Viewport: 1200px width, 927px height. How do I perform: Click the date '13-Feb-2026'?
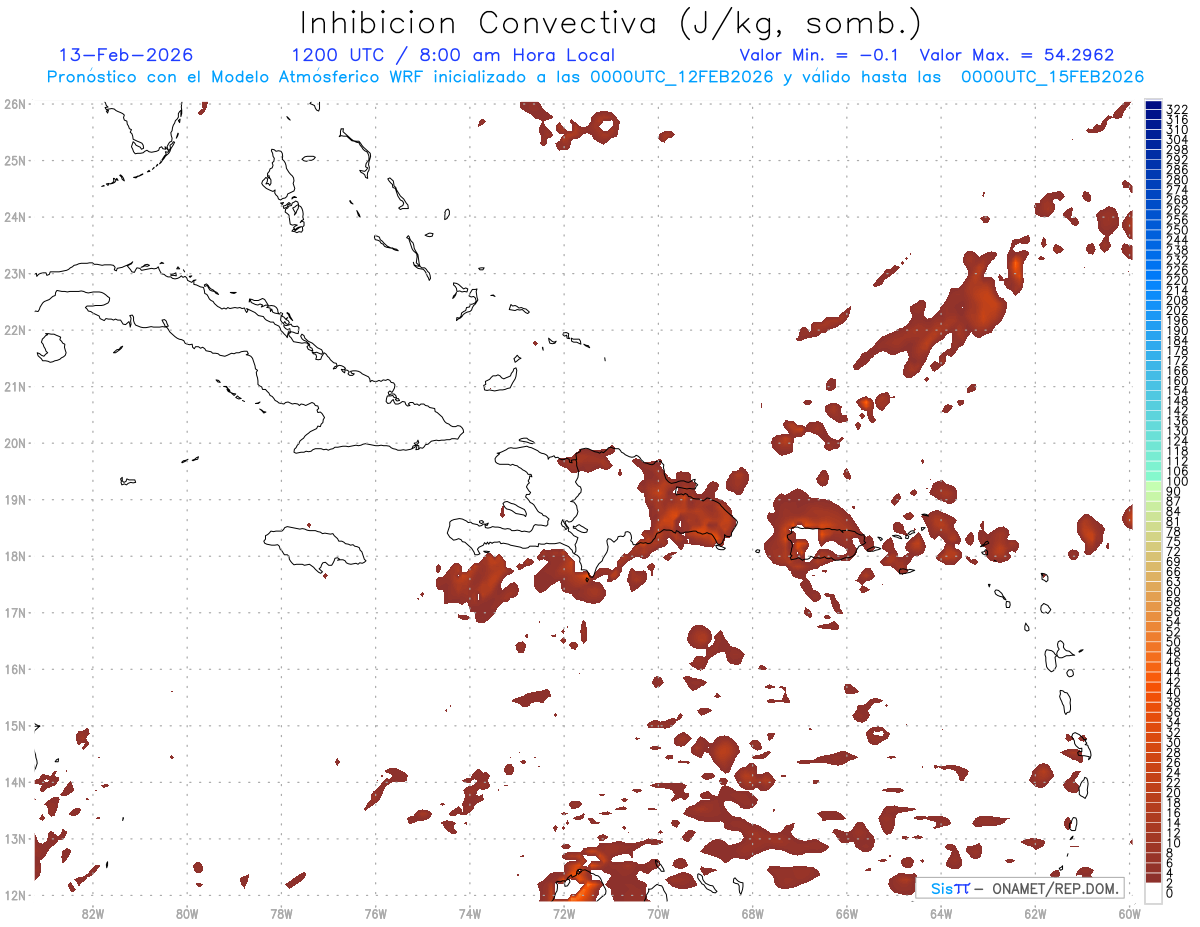tap(126, 55)
